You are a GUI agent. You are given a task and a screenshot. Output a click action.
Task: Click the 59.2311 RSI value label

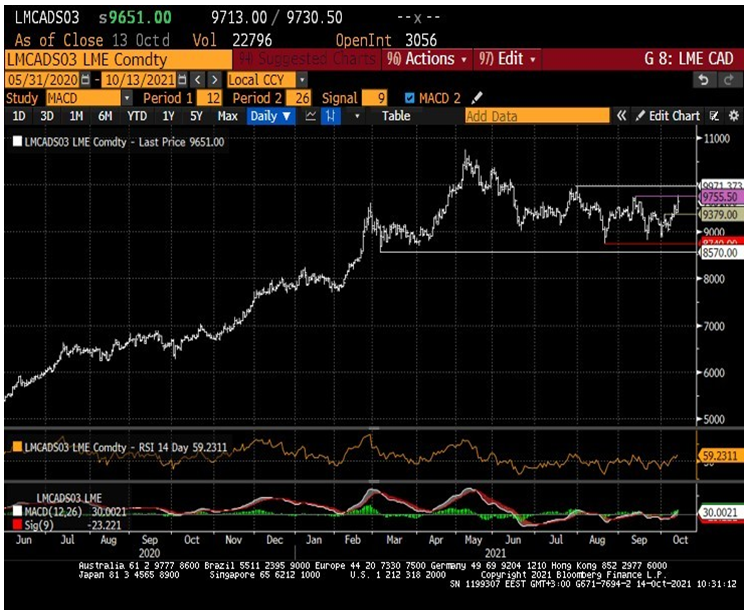click(721, 456)
